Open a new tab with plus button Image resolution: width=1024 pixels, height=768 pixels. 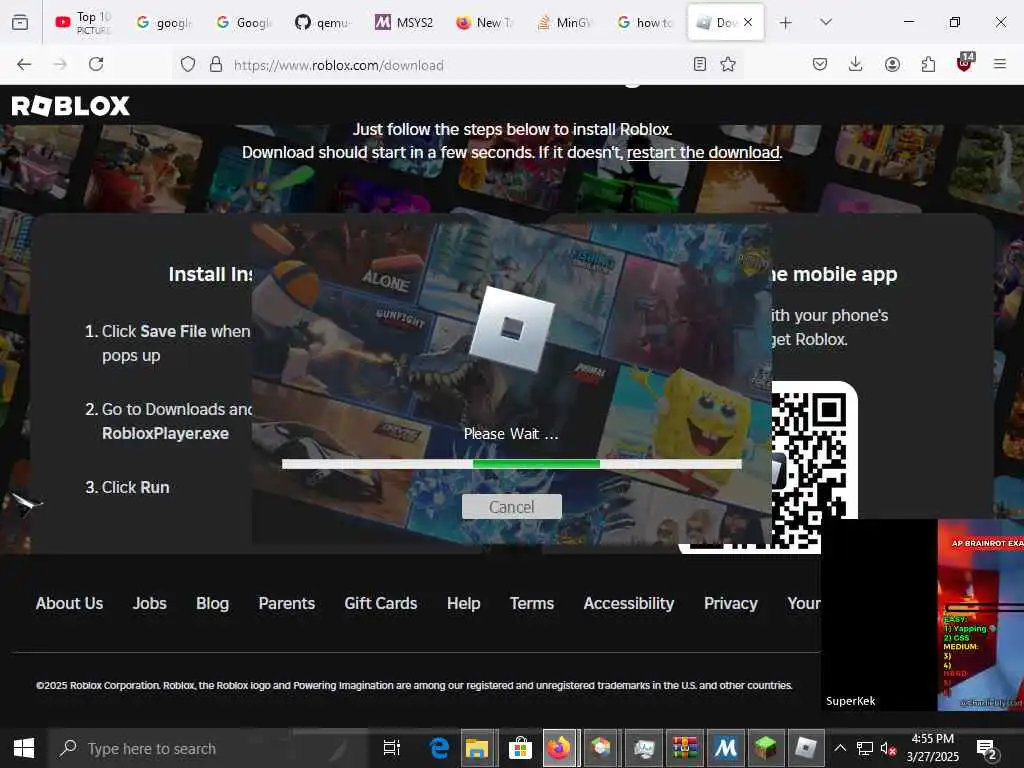coord(786,23)
